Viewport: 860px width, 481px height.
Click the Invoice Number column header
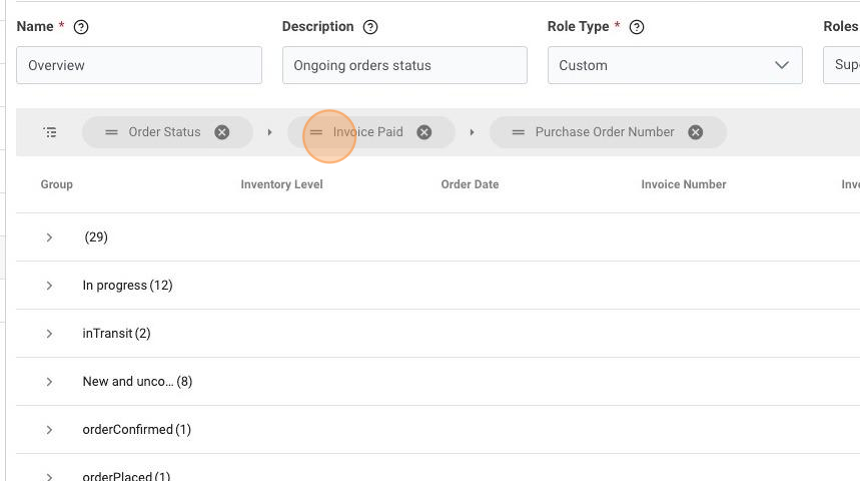683,184
